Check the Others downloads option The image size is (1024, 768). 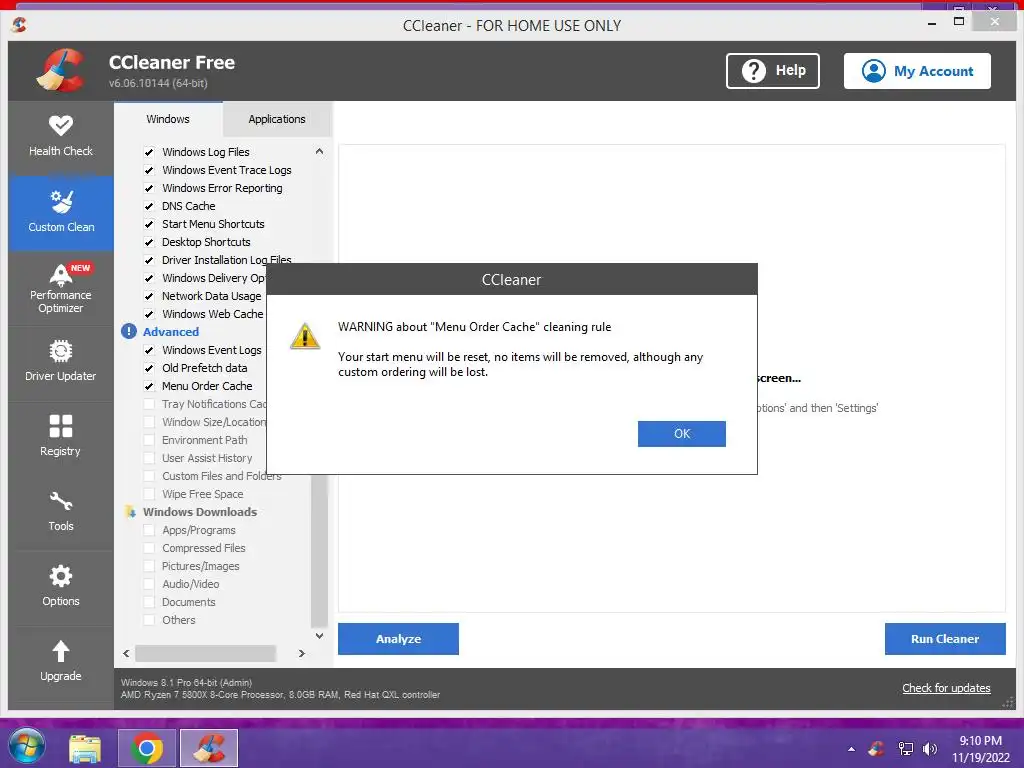point(149,620)
